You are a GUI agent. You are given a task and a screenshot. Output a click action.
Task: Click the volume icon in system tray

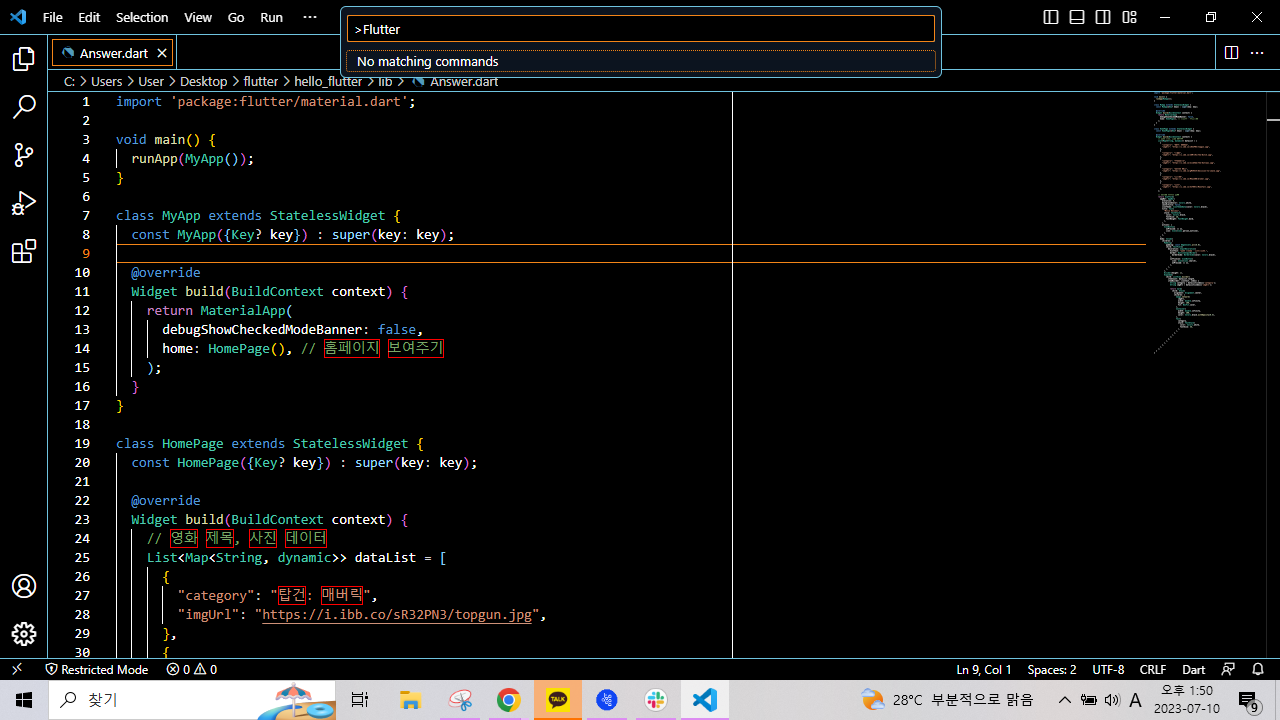point(1112,700)
